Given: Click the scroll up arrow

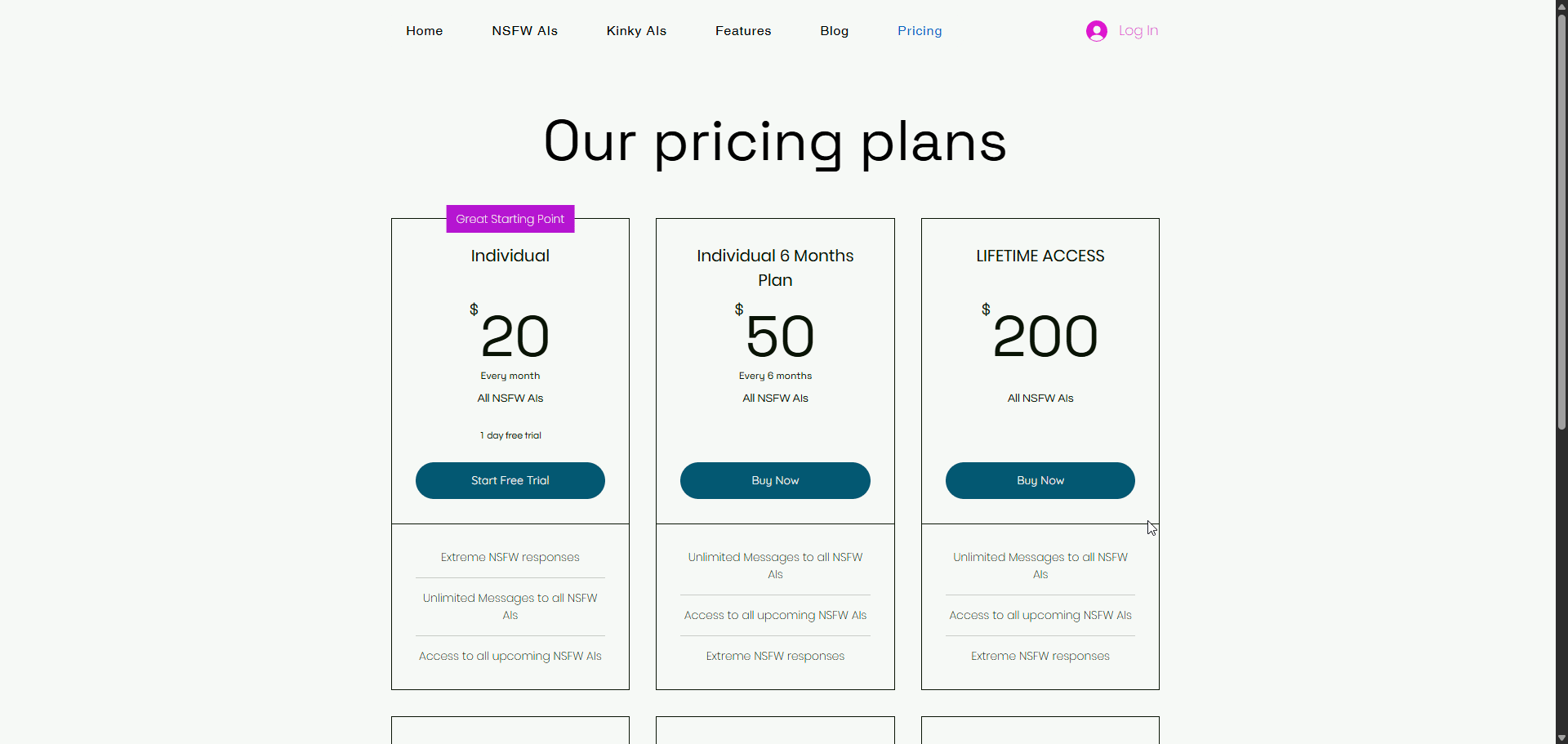Looking at the screenshot, I should click(x=1561, y=7).
